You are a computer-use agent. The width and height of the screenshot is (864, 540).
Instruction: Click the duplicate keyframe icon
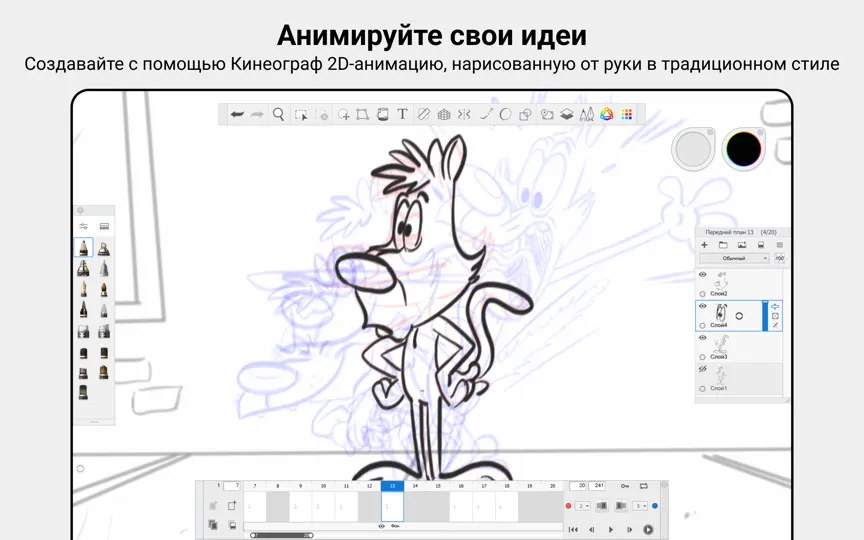pyautogui.click(x=213, y=525)
